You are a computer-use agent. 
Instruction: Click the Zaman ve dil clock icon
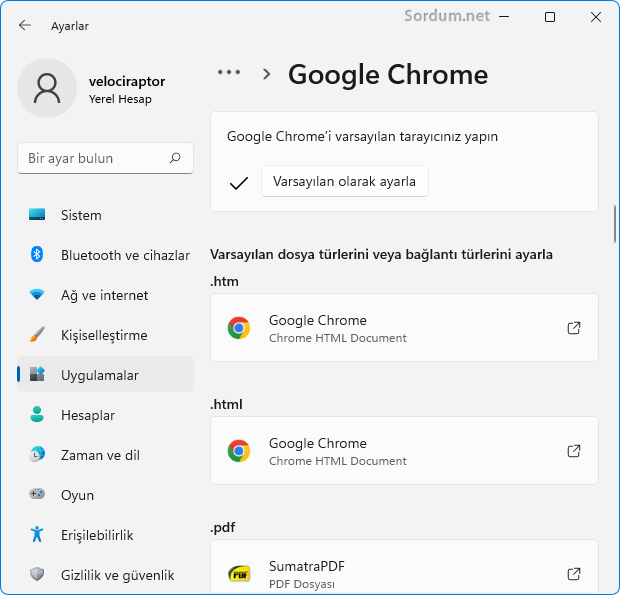pos(37,454)
